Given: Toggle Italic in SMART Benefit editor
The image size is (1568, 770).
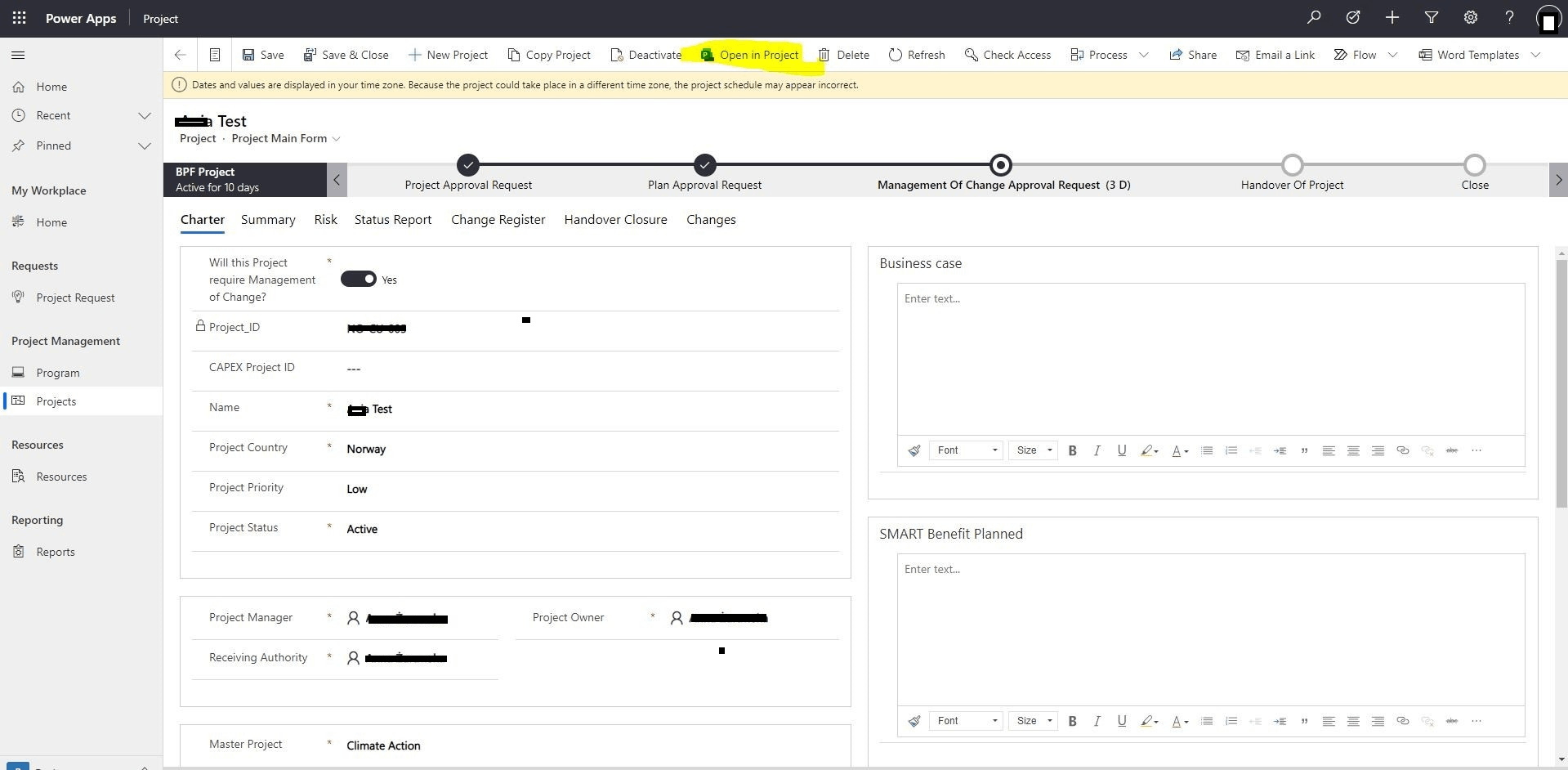Looking at the screenshot, I should coord(1097,721).
